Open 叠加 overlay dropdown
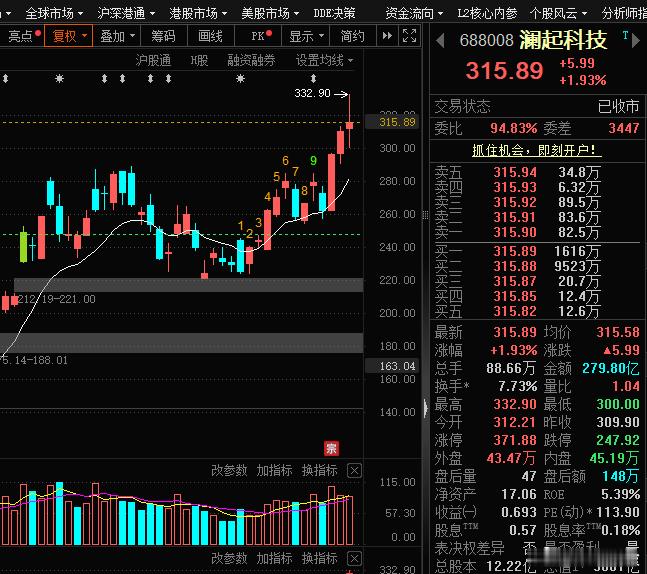 point(117,36)
